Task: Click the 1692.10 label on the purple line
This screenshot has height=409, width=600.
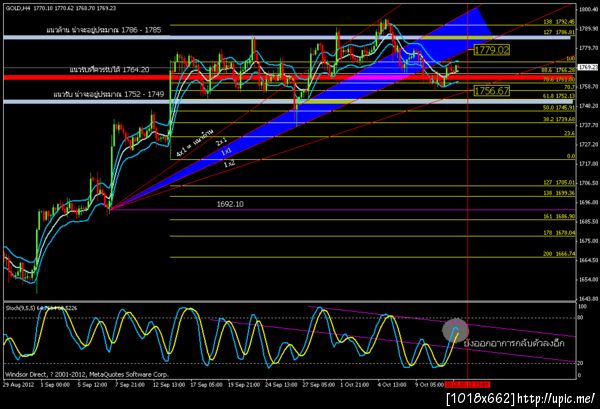Action: [x=230, y=204]
